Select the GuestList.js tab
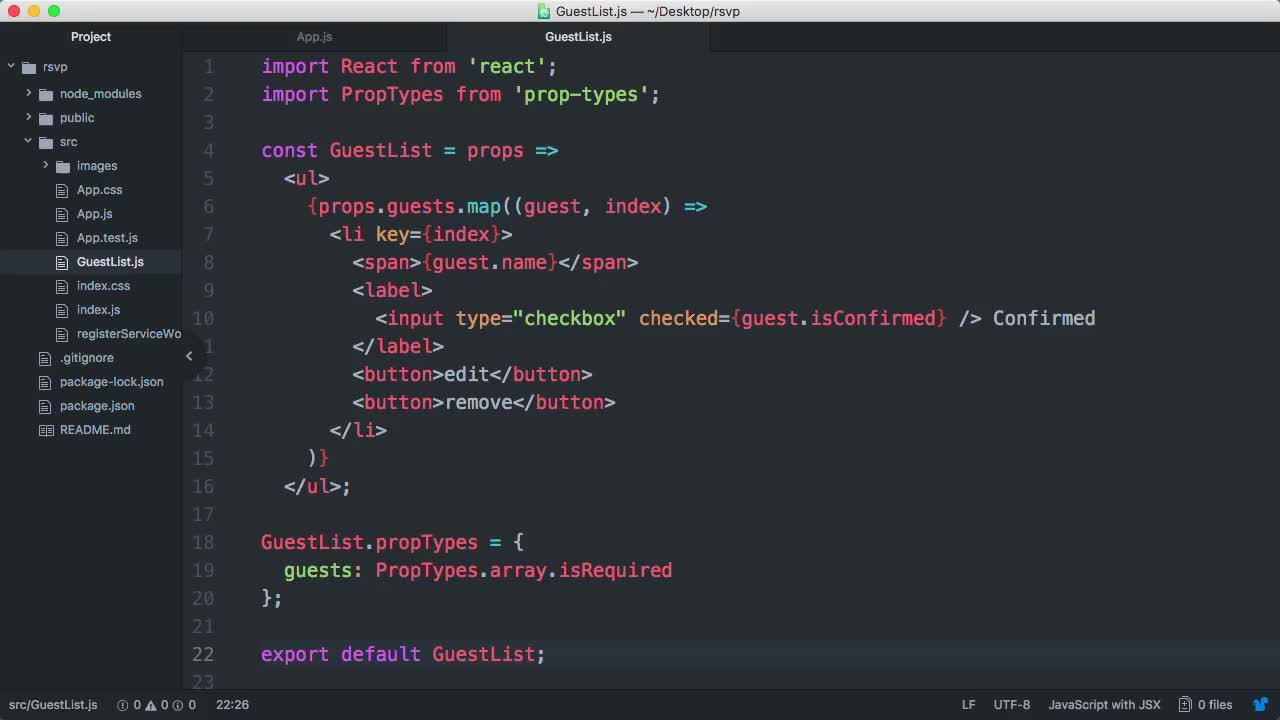 [578, 37]
